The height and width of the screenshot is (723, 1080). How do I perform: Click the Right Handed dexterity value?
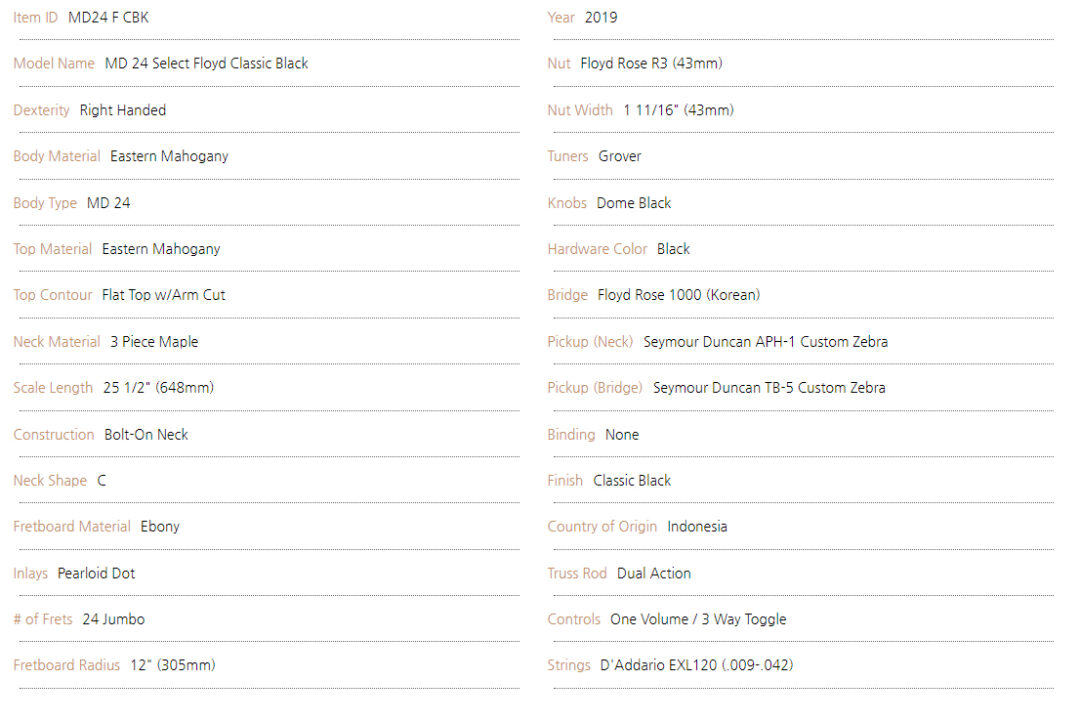(123, 110)
